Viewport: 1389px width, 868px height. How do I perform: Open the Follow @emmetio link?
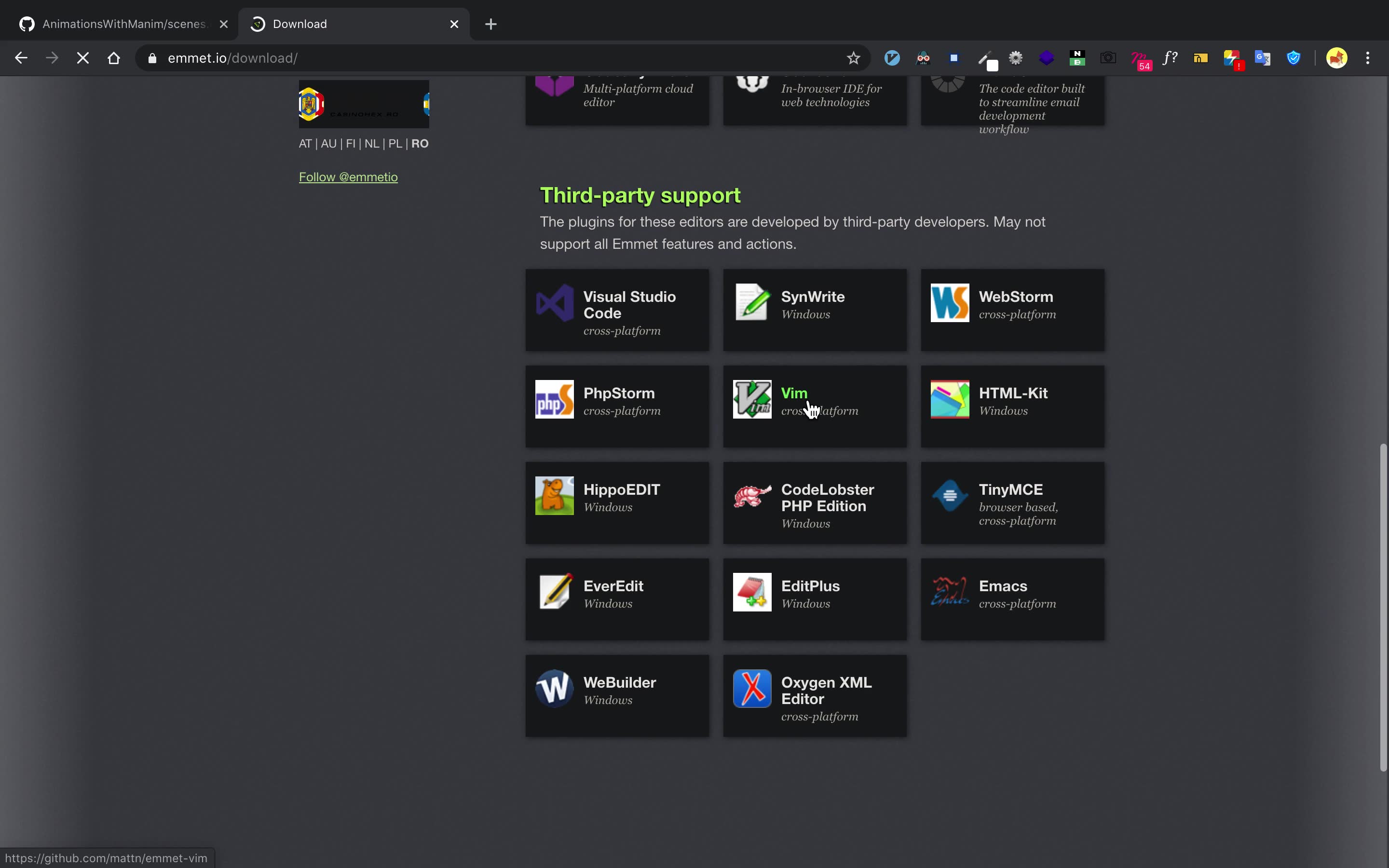[x=348, y=177]
